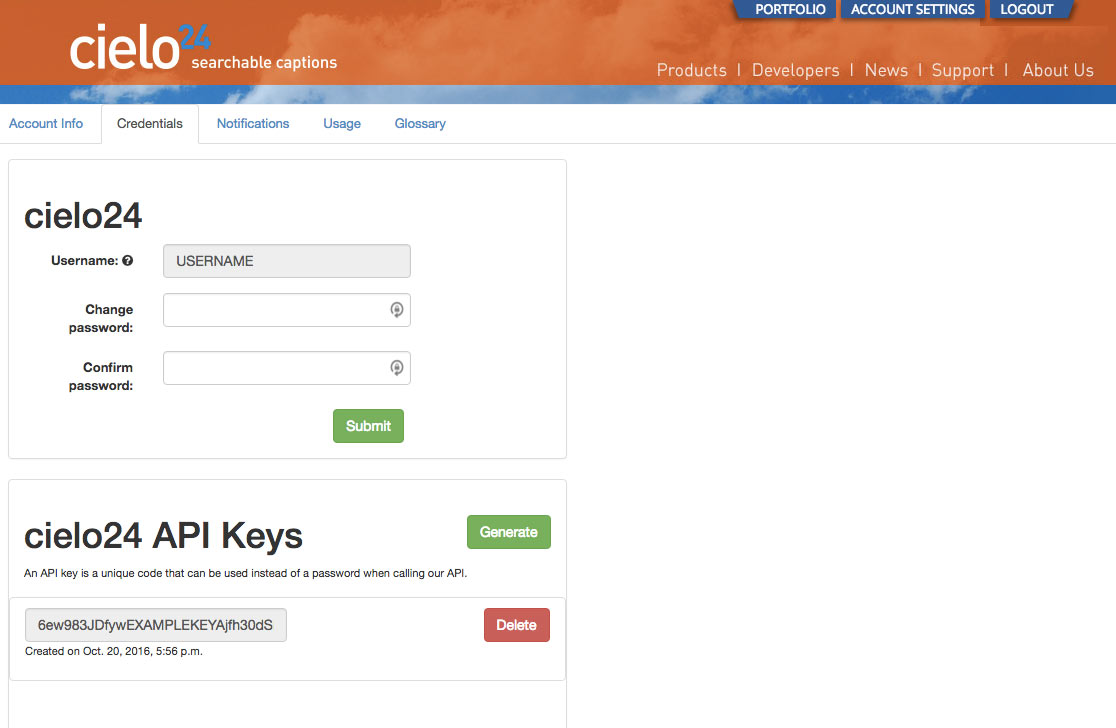Image resolution: width=1116 pixels, height=728 pixels.
Task: Click the 'cielo24' heading in credentials panel
Action: (x=83, y=216)
